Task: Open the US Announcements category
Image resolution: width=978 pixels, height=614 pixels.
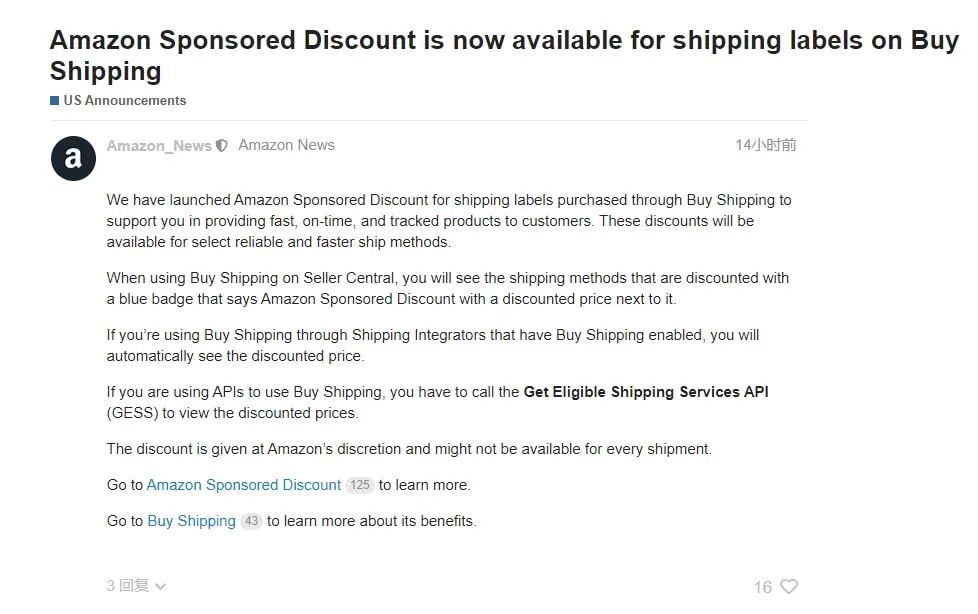Action: [x=124, y=101]
